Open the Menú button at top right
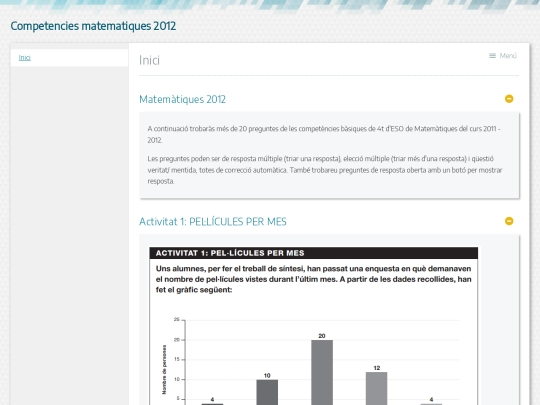 tap(503, 56)
